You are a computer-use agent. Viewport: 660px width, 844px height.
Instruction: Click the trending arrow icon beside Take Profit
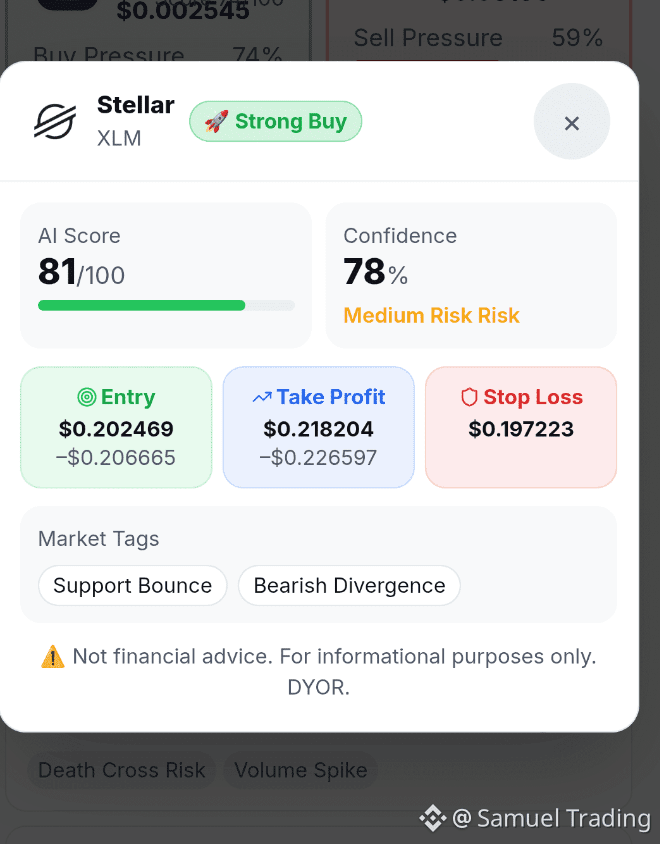pos(262,397)
